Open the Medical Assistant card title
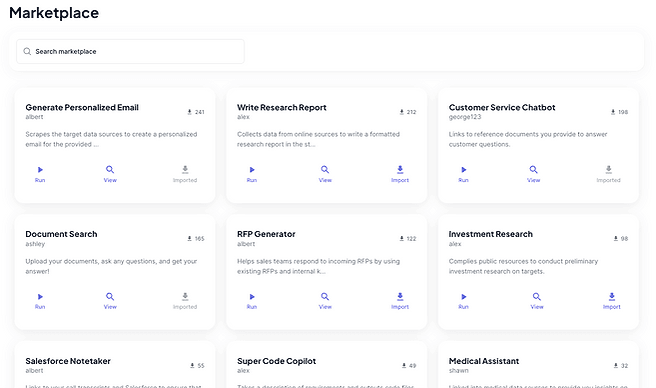Screen dimensions: 656x388 [484, 361]
